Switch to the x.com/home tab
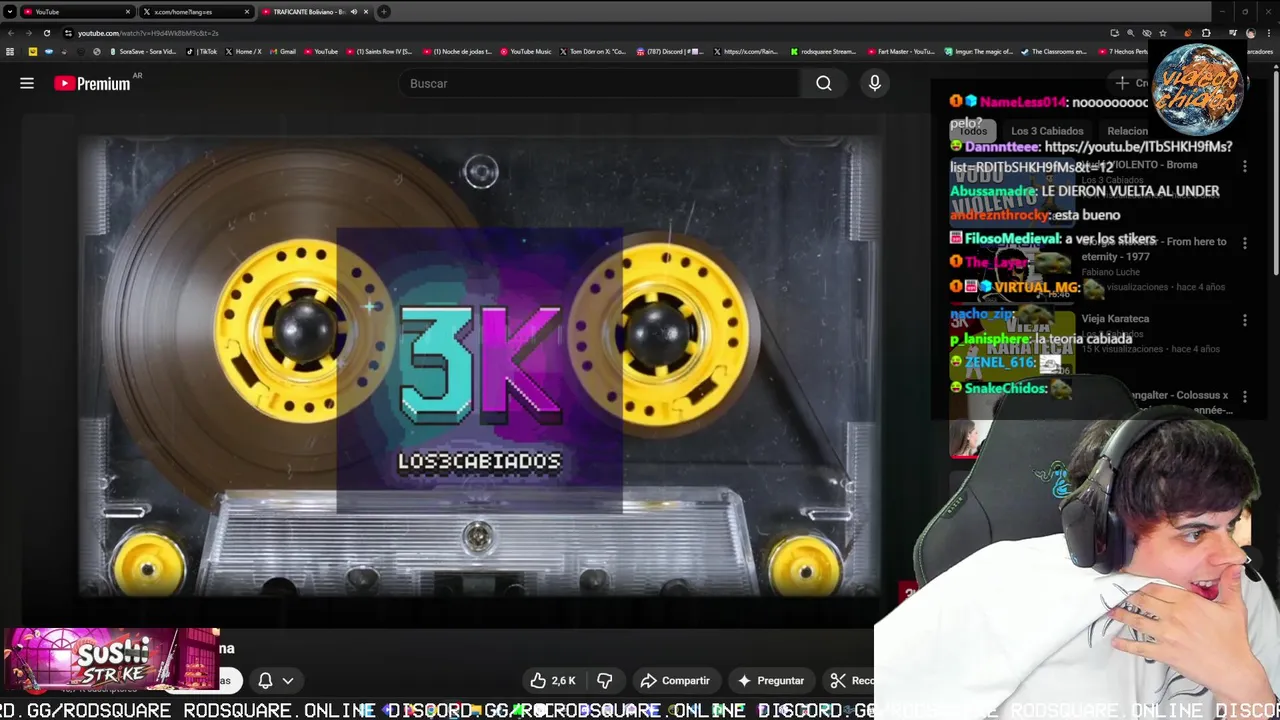The image size is (1280, 720). point(195,12)
